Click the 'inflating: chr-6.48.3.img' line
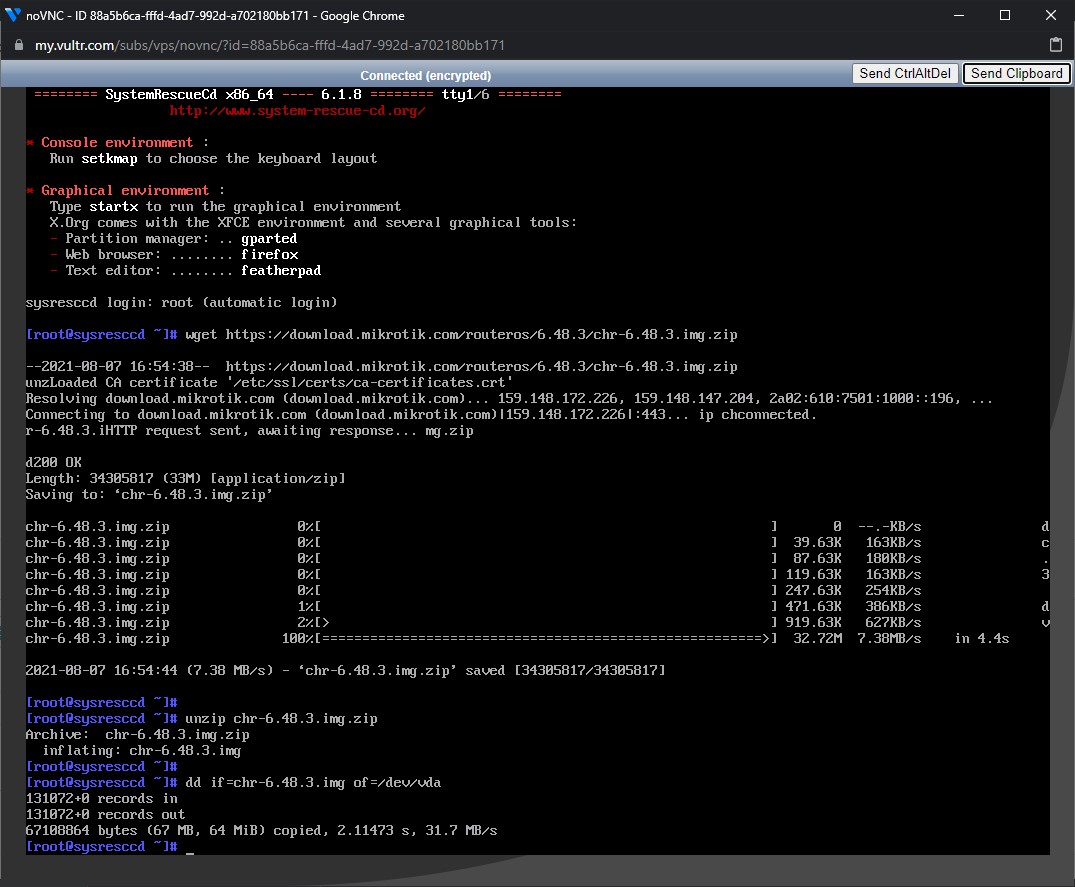This screenshot has height=887, width=1075. pos(141,751)
